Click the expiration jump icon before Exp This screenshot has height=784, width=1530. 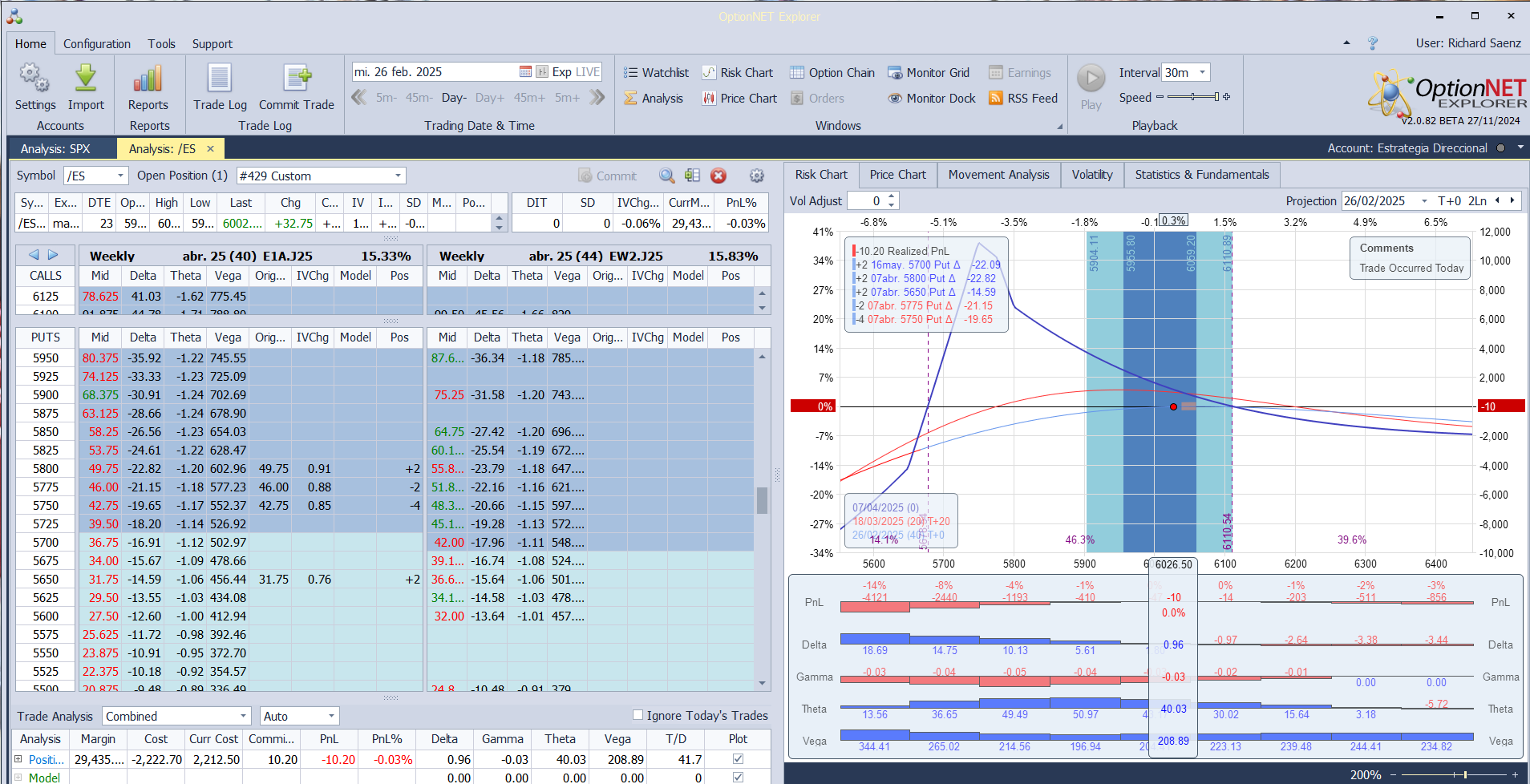click(x=542, y=72)
